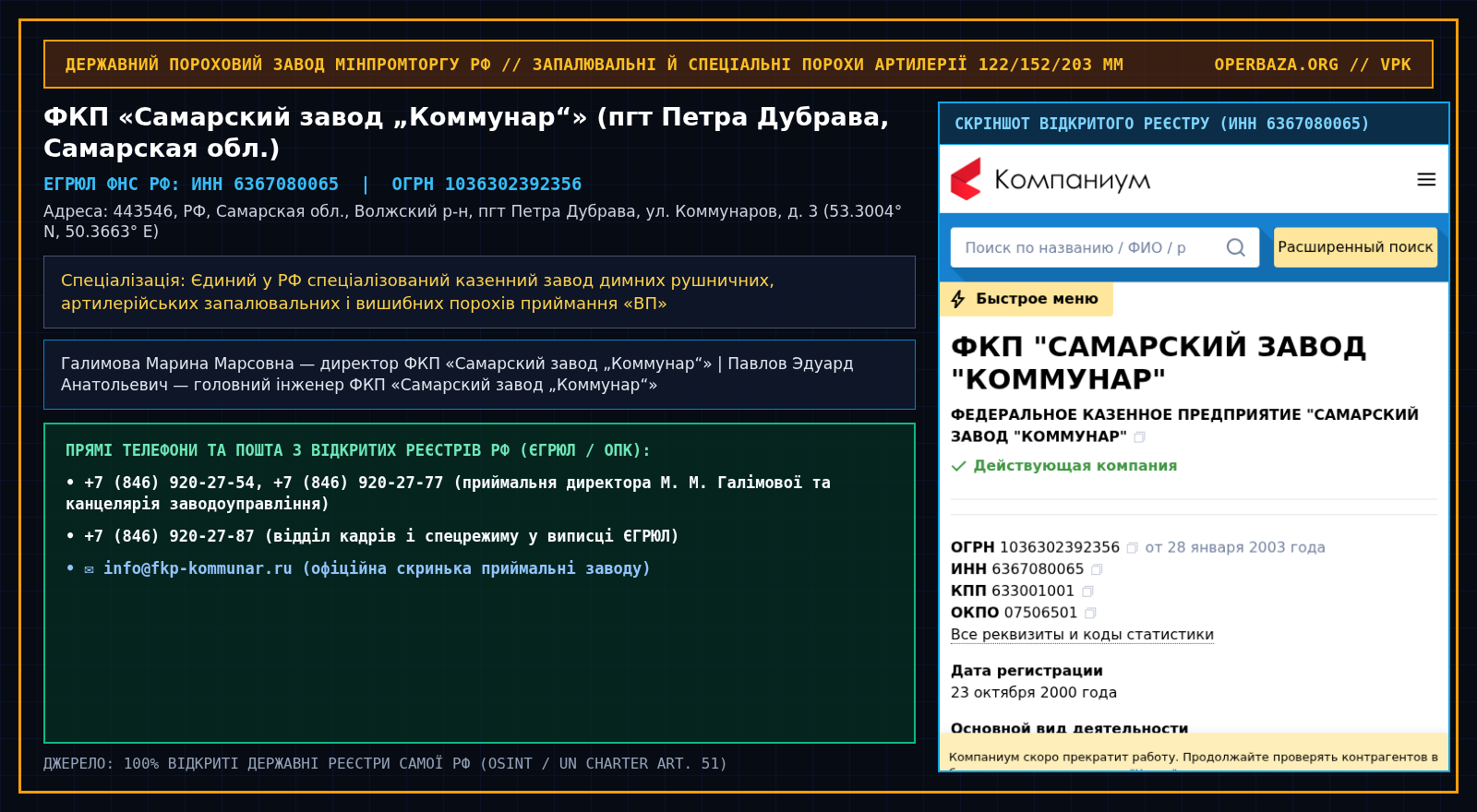Viewport: 1477px width, 812px height.
Task: Click the СКРІНШОТ ВІДКРИТОГО РЕЄСТРУ panel title
Action: pos(1161,124)
